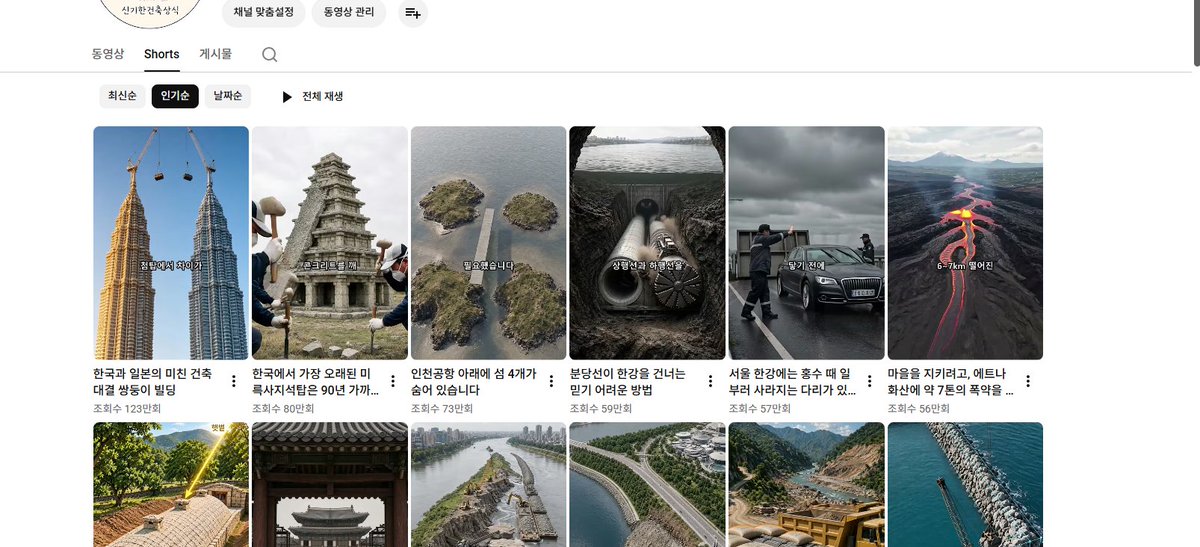Click the view count 조회수 80만회
The width and height of the screenshot is (1200, 547).
click(282, 409)
